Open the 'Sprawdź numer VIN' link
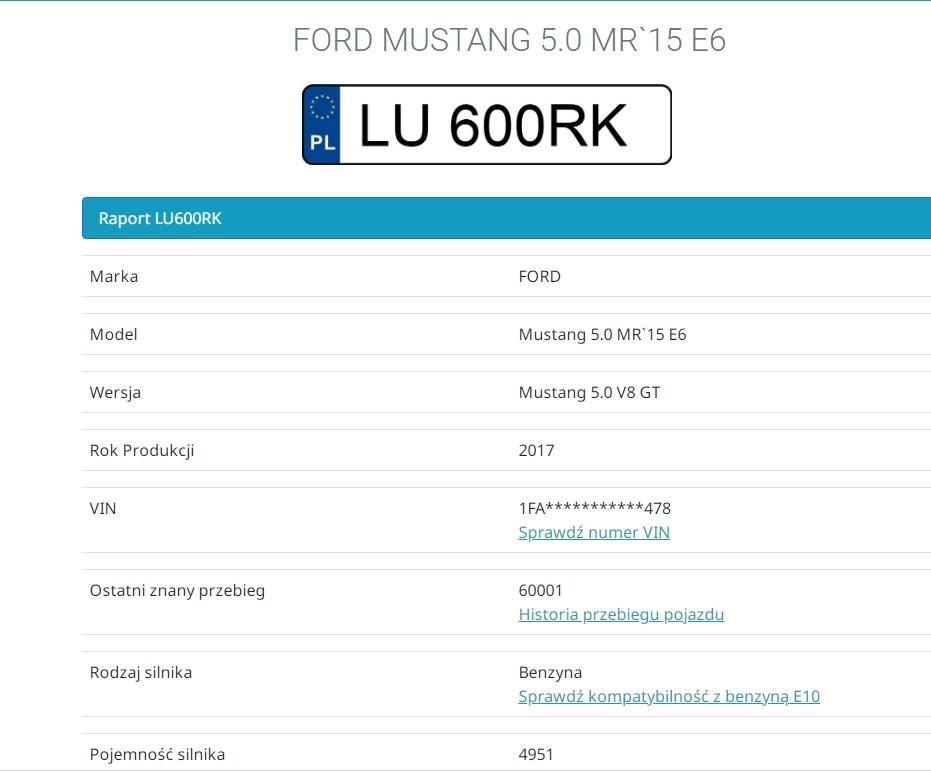 point(594,533)
